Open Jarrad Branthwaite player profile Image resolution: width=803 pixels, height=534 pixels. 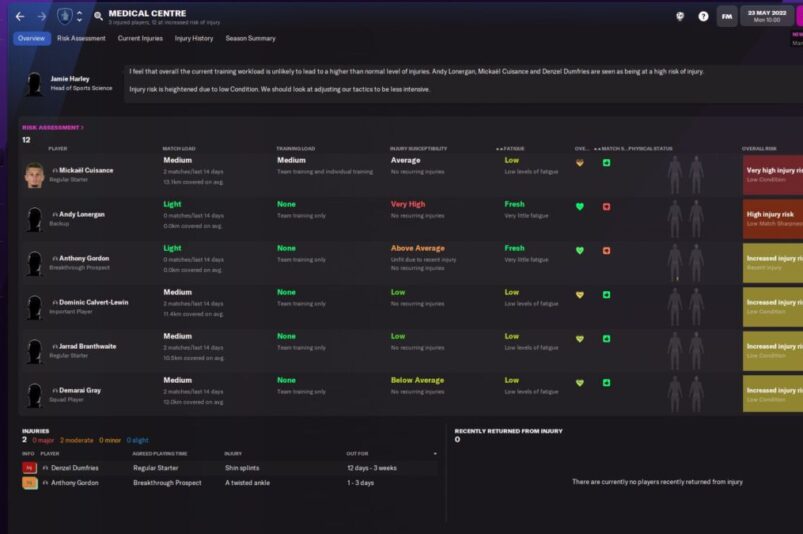click(87, 347)
